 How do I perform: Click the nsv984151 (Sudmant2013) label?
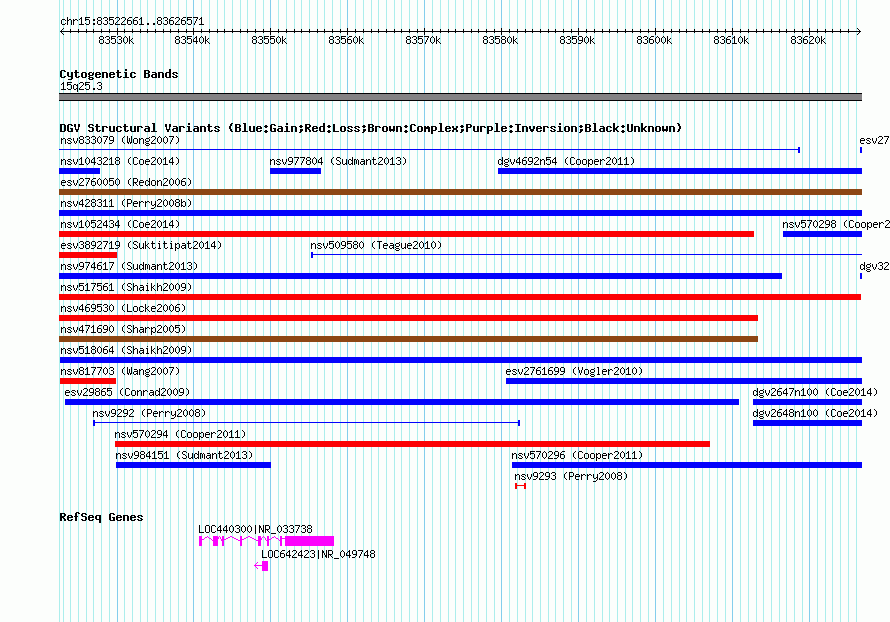[184, 455]
